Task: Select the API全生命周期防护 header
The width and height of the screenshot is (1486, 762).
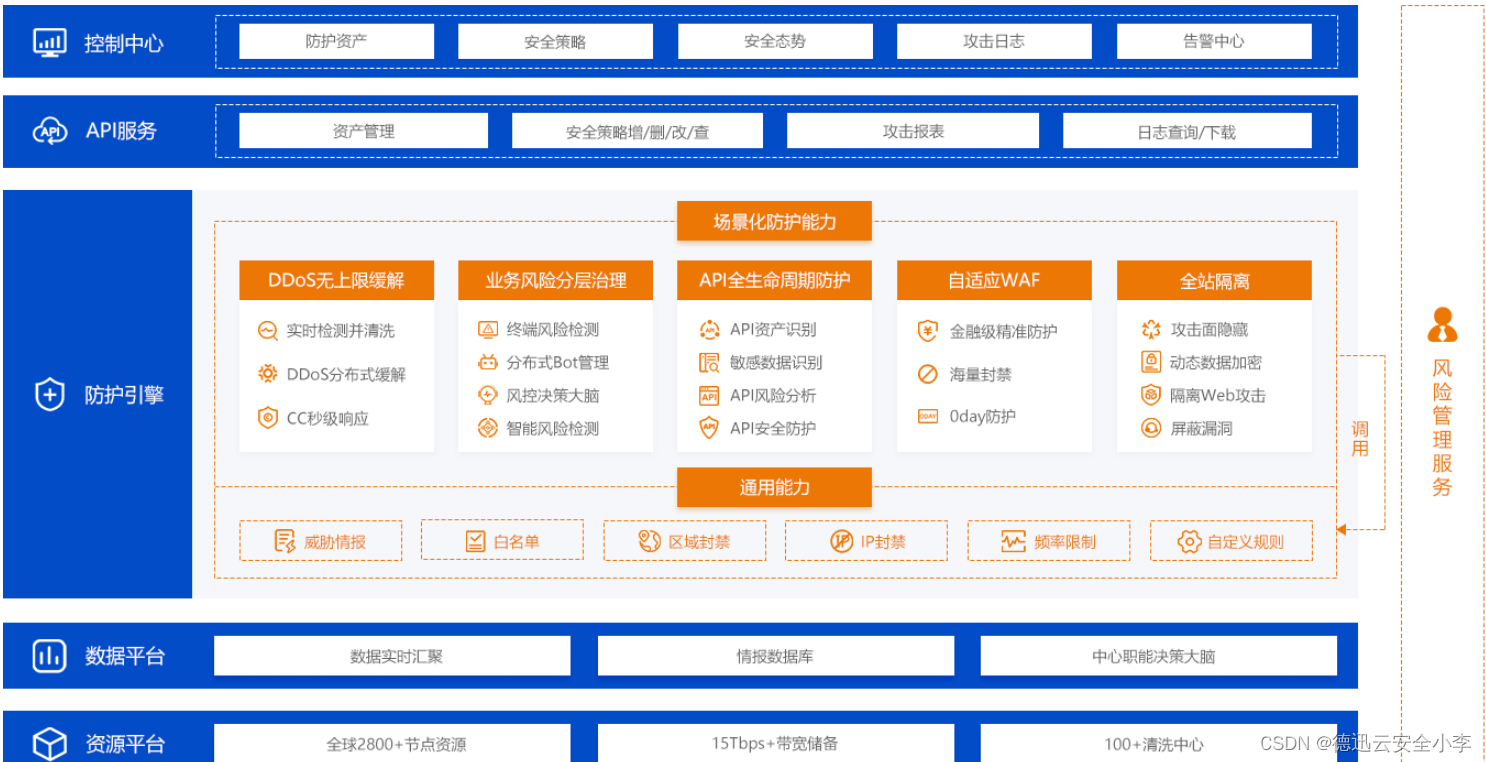Action: pos(774,280)
